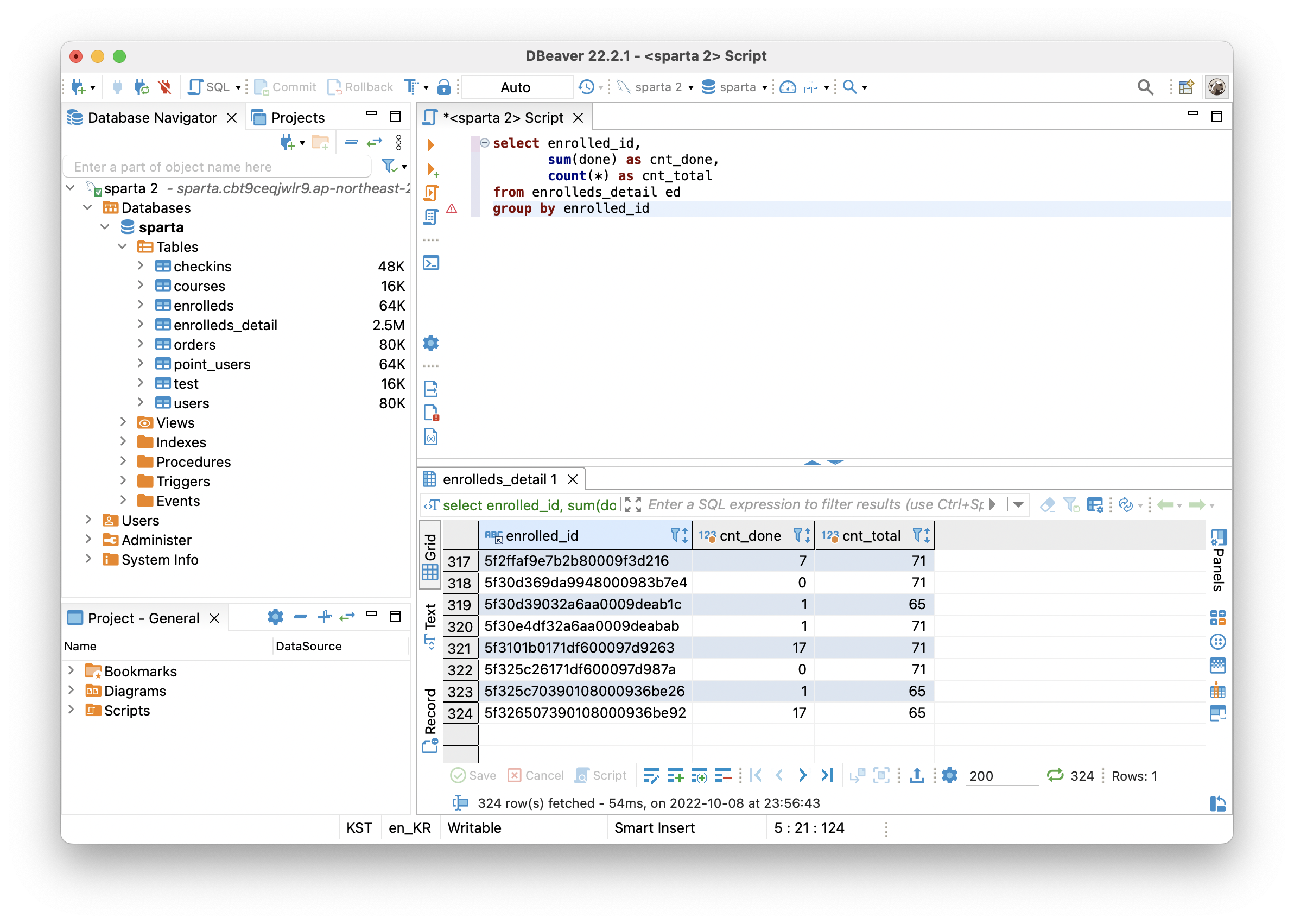
Task: Select cell 5f3101b0171df600097d9263
Action: coord(585,648)
